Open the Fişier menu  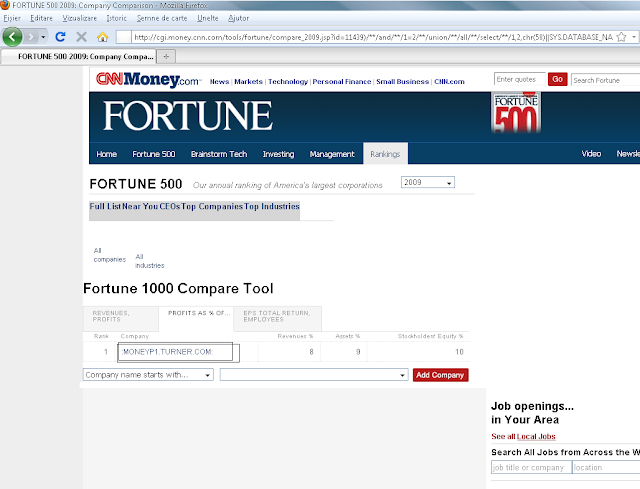12,18
